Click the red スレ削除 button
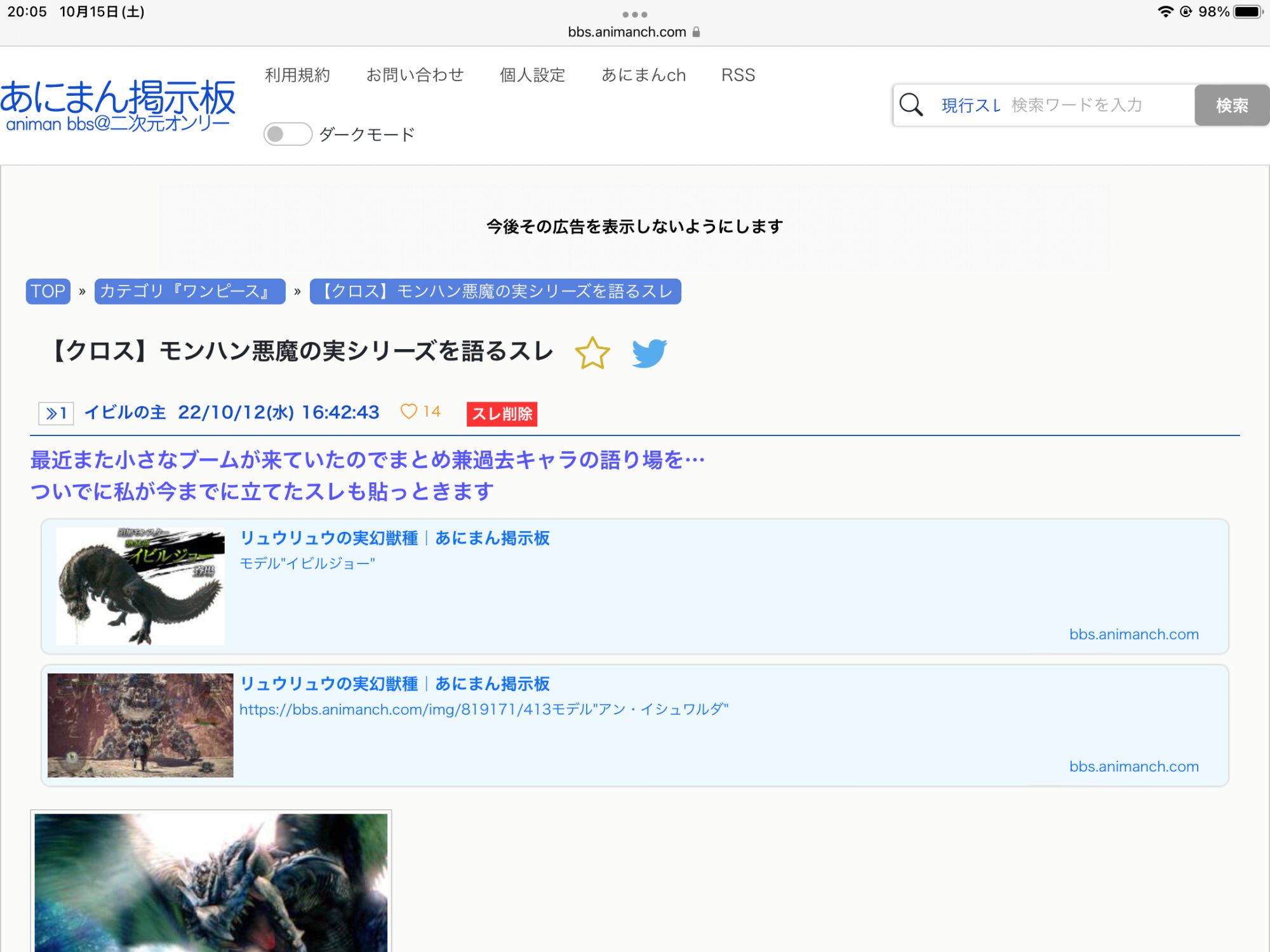Screen dimensions: 1270x952 point(502,414)
